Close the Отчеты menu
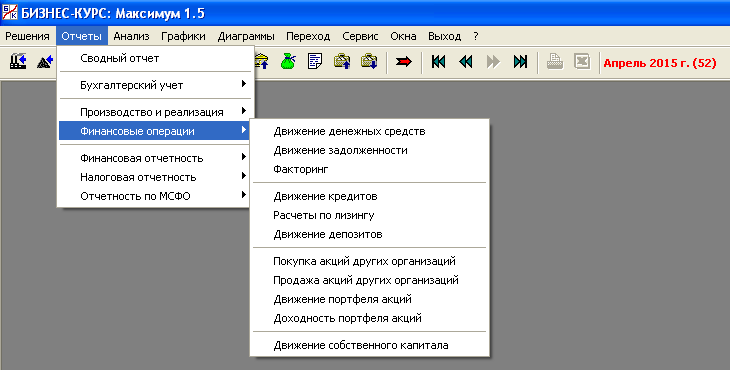The image size is (730, 370). coord(81,36)
